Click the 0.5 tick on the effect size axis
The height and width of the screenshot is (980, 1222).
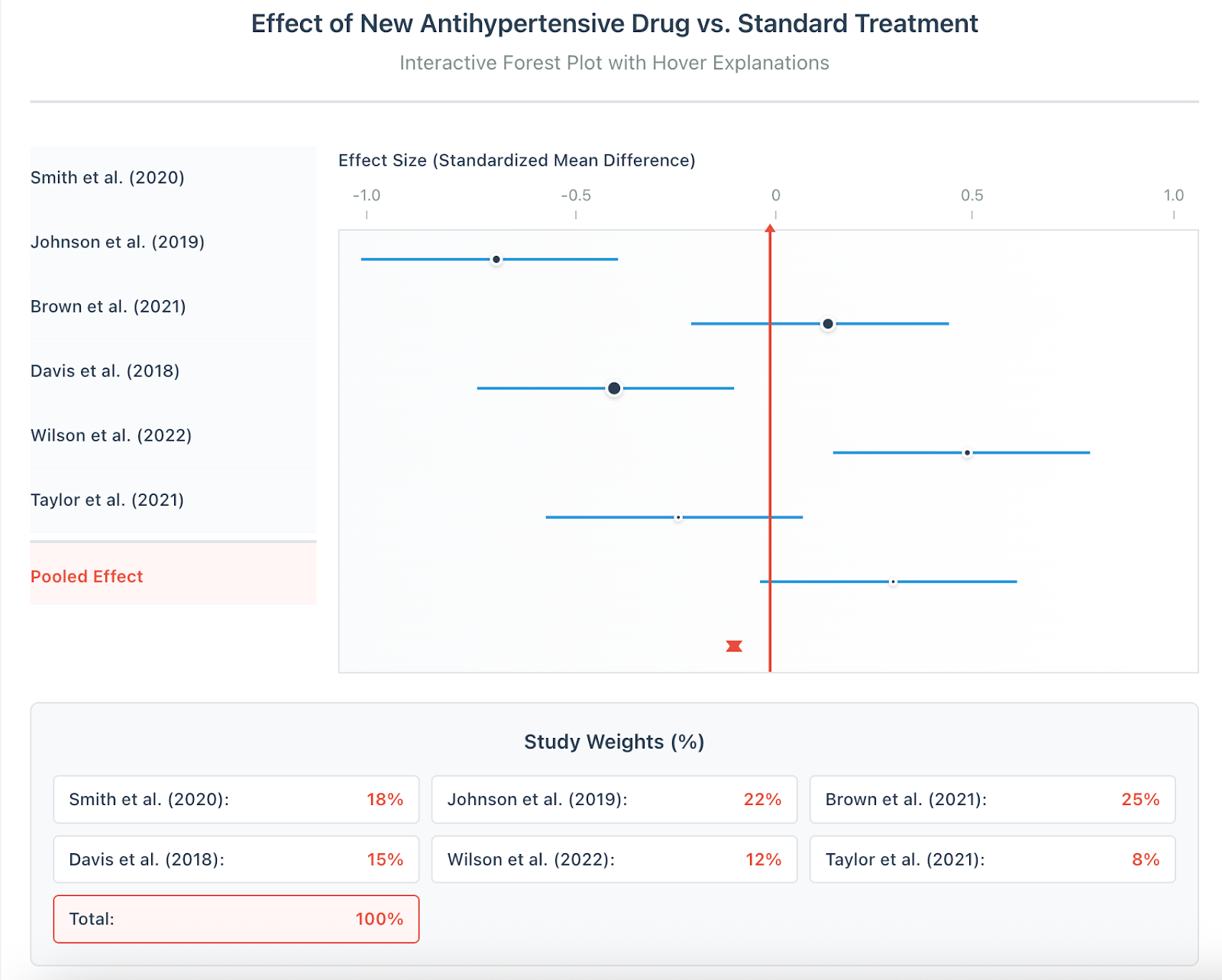click(971, 196)
